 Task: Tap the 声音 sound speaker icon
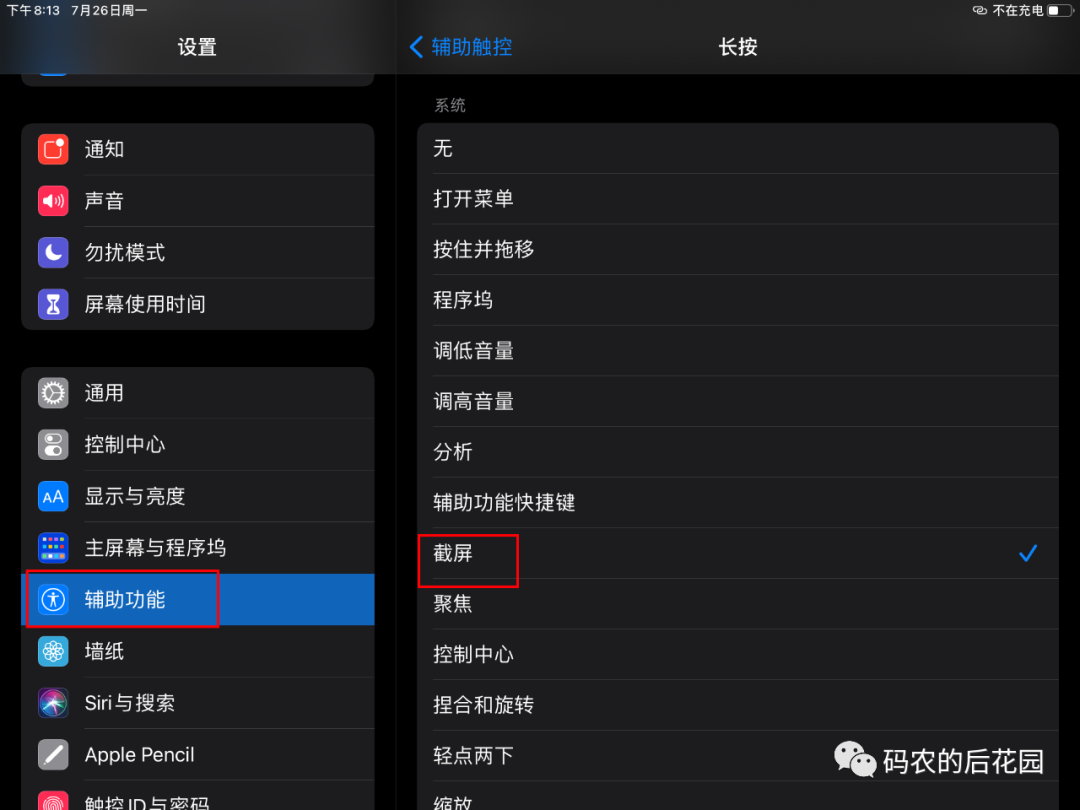pyautogui.click(x=53, y=200)
